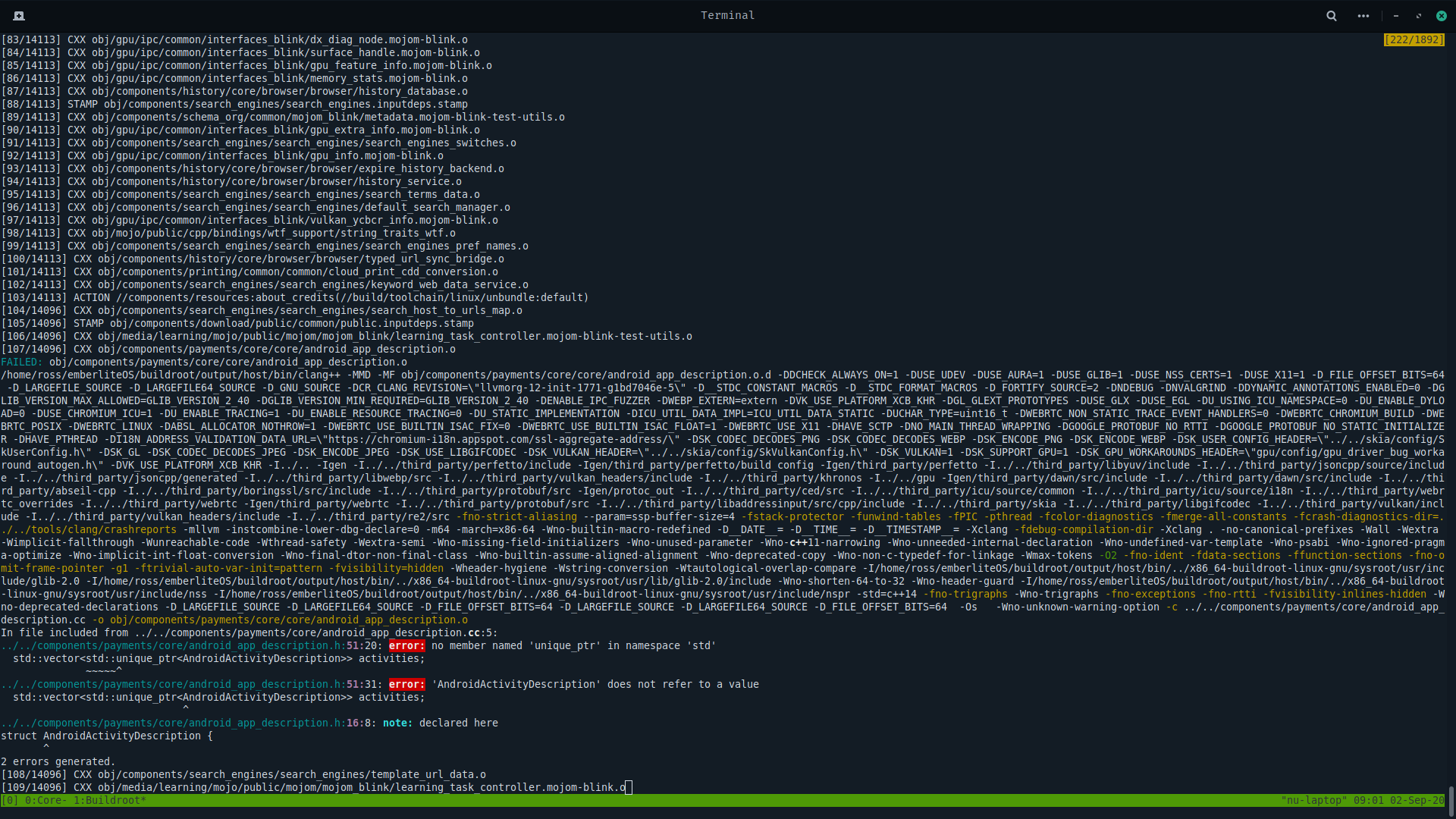Click the second red error: label

pyautogui.click(x=406, y=684)
